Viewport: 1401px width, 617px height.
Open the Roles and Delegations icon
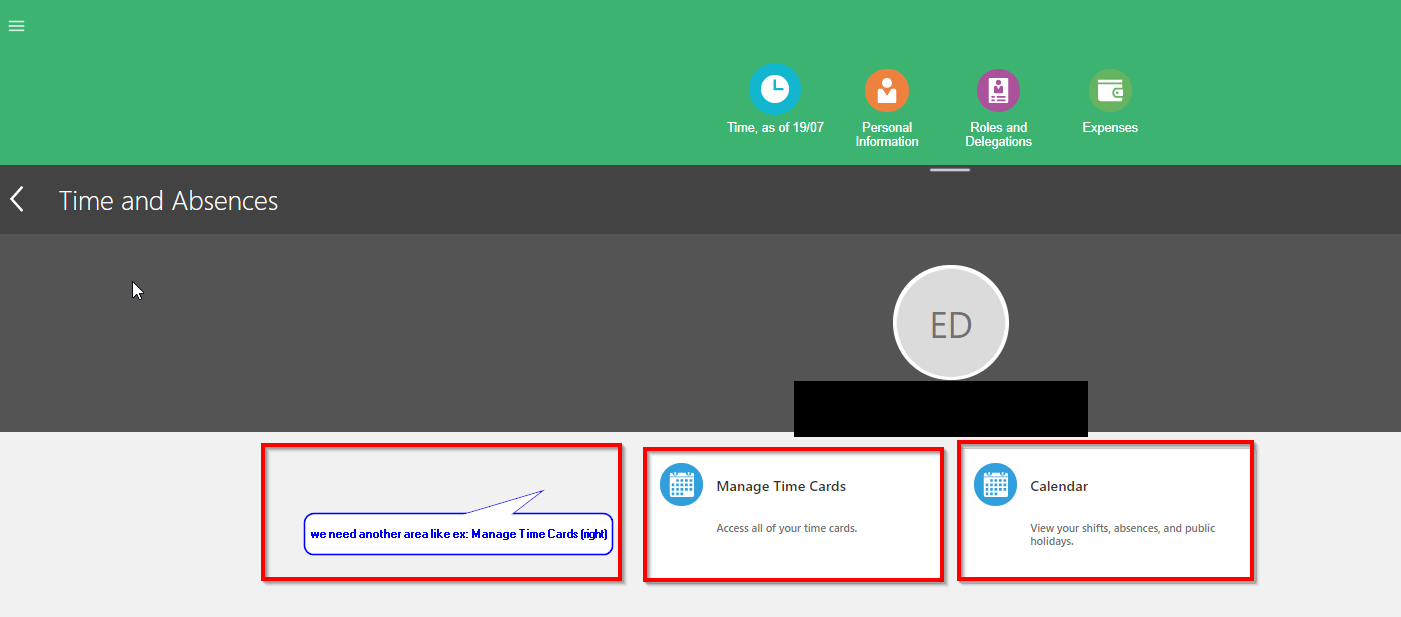click(x=998, y=91)
